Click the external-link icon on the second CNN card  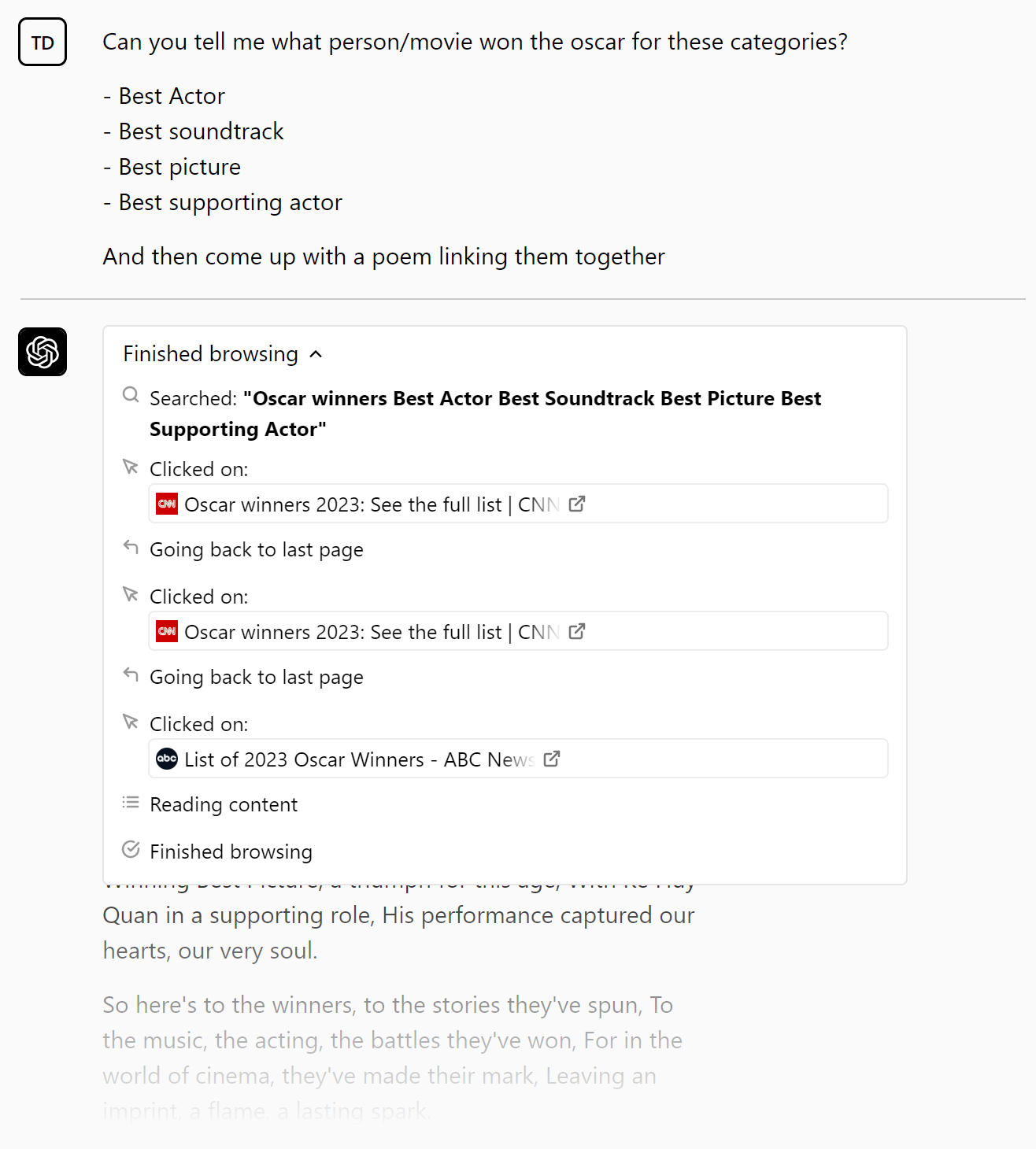point(577,630)
